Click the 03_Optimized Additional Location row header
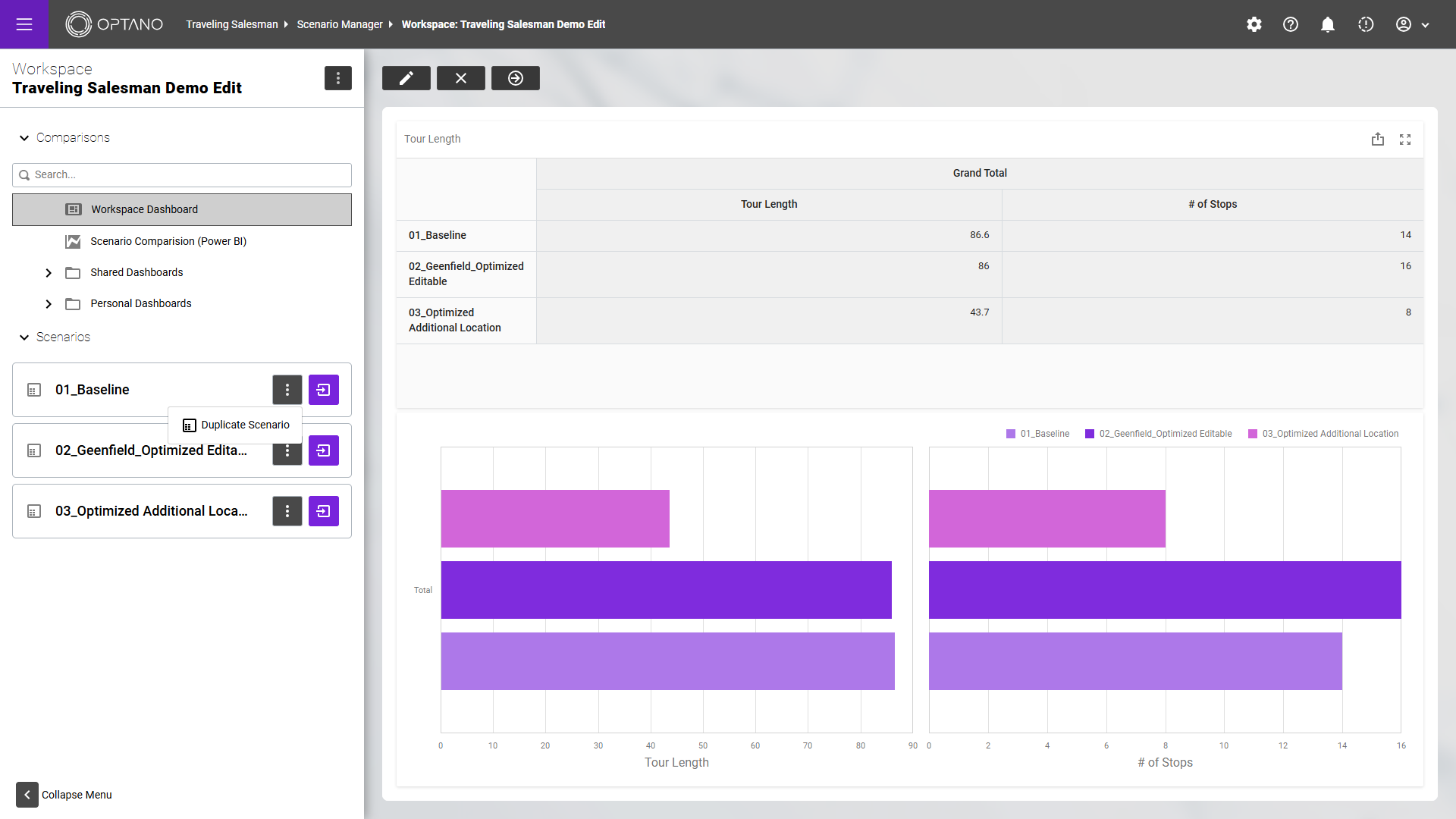The height and width of the screenshot is (819, 1456). click(x=466, y=320)
